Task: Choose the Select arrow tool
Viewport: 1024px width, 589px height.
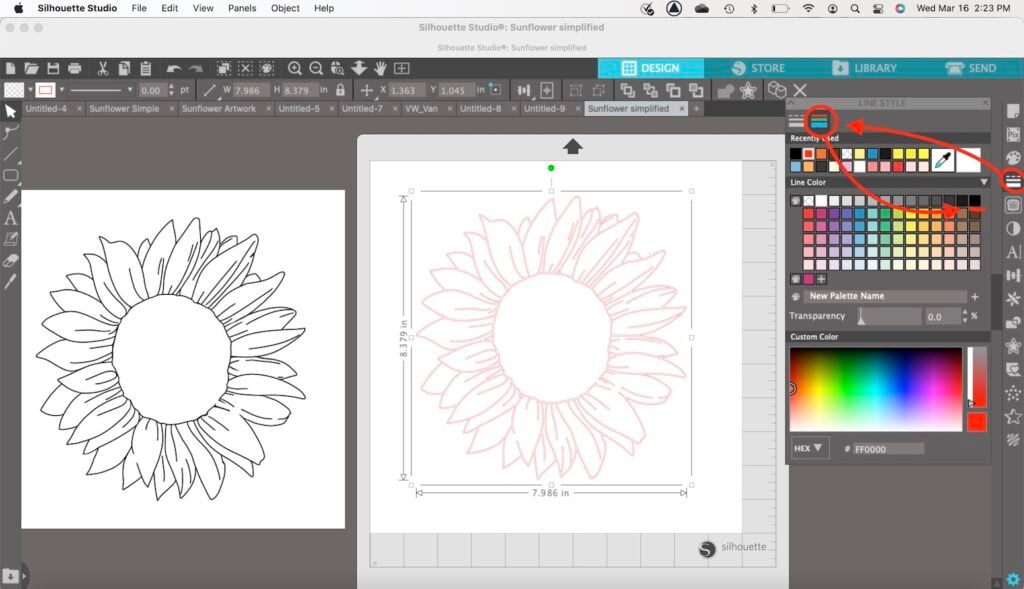Action: [10, 111]
